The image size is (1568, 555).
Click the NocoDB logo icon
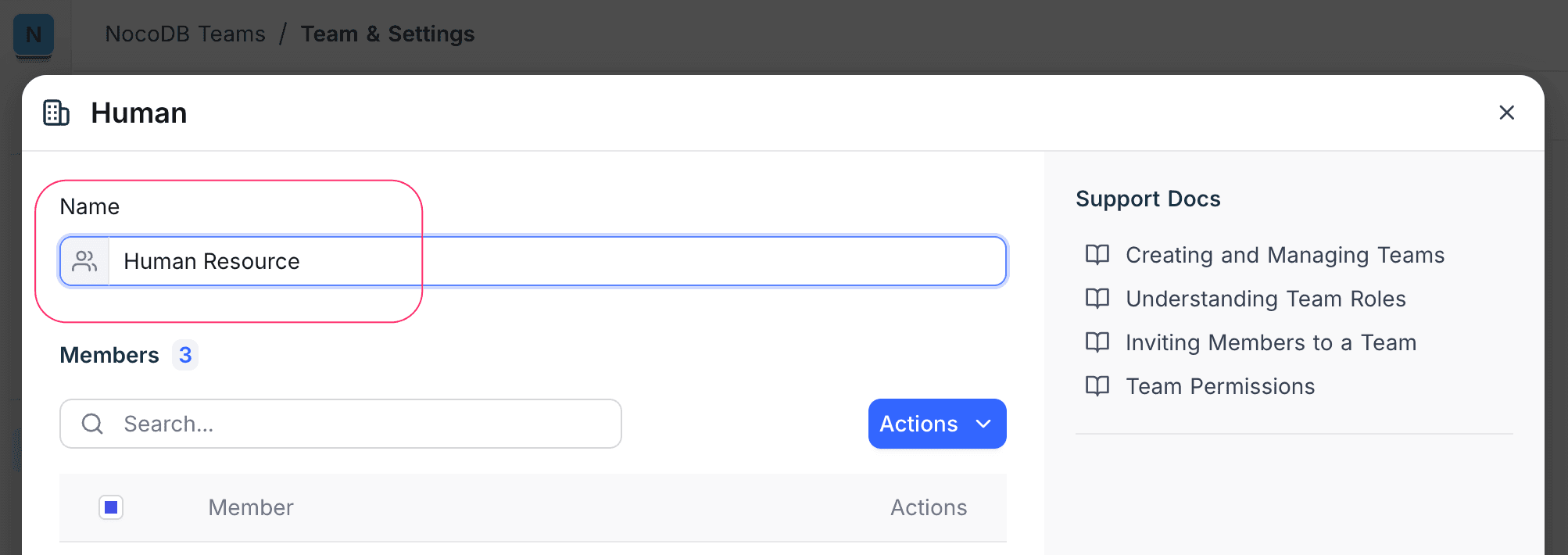(x=34, y=35)
